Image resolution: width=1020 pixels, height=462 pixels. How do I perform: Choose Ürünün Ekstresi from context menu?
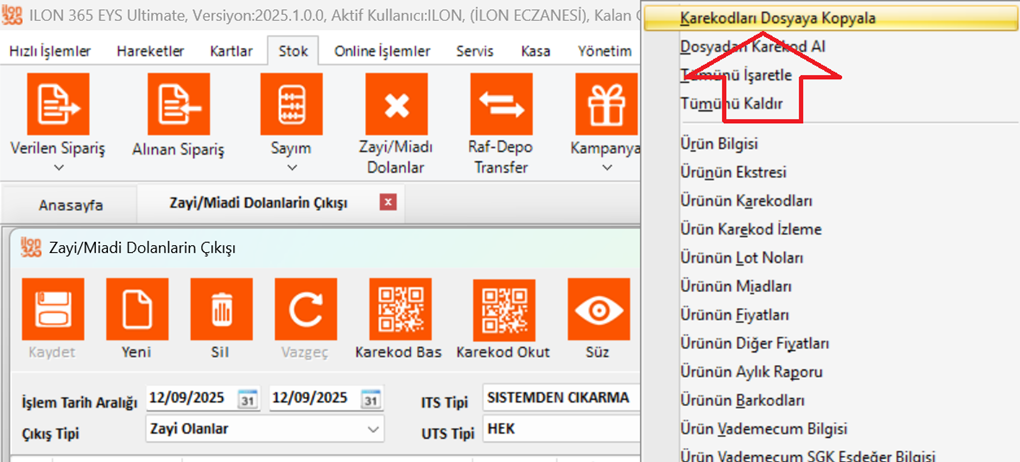(x=732, y=172)
